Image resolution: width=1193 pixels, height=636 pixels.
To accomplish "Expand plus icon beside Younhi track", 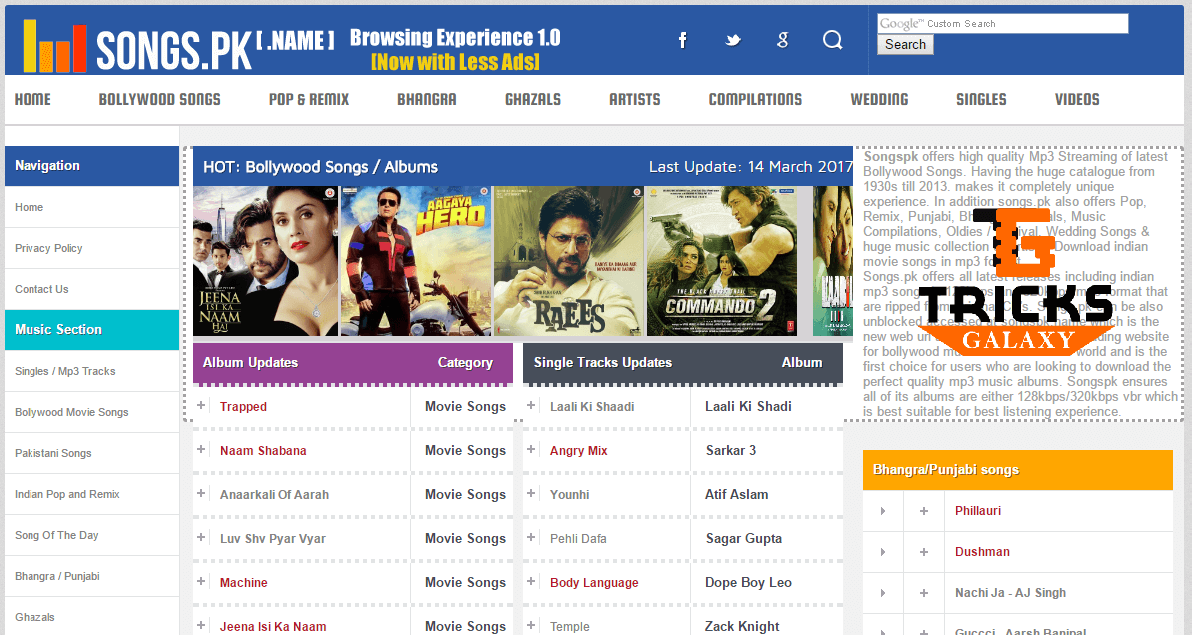I will 531,494.
